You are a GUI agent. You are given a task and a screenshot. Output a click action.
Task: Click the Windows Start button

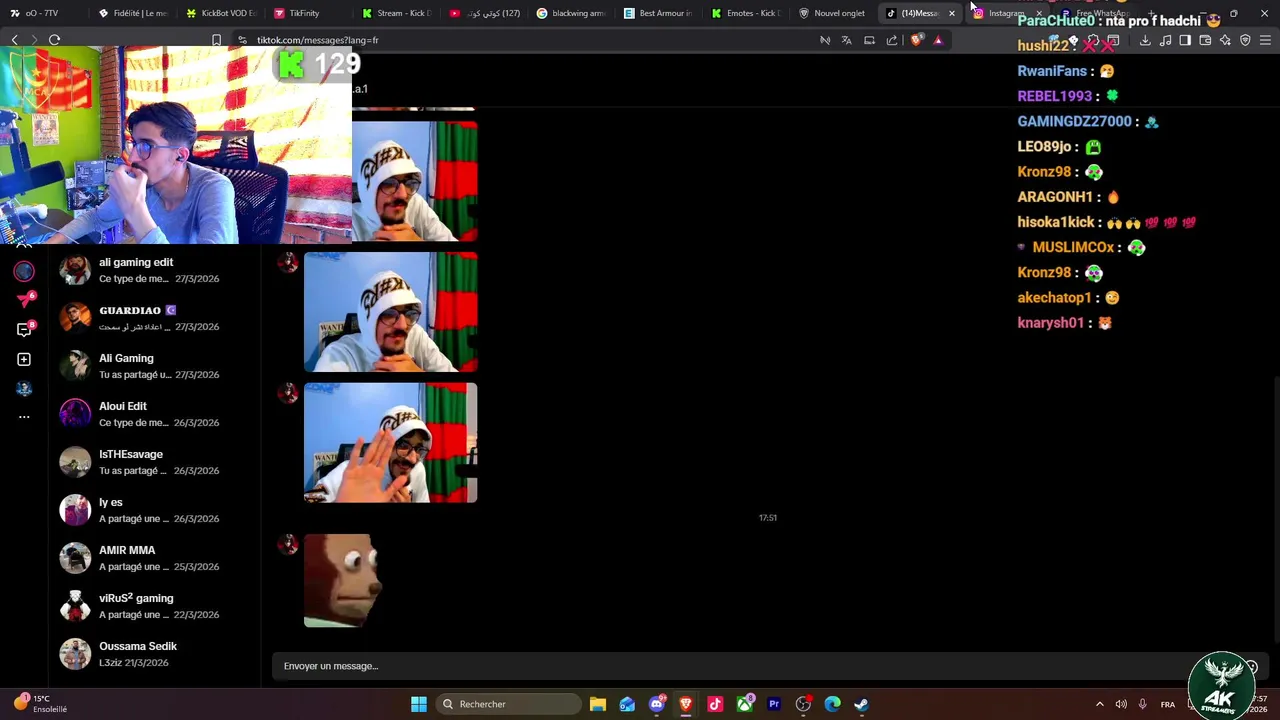pyautogui.click(x=419, y=704)
